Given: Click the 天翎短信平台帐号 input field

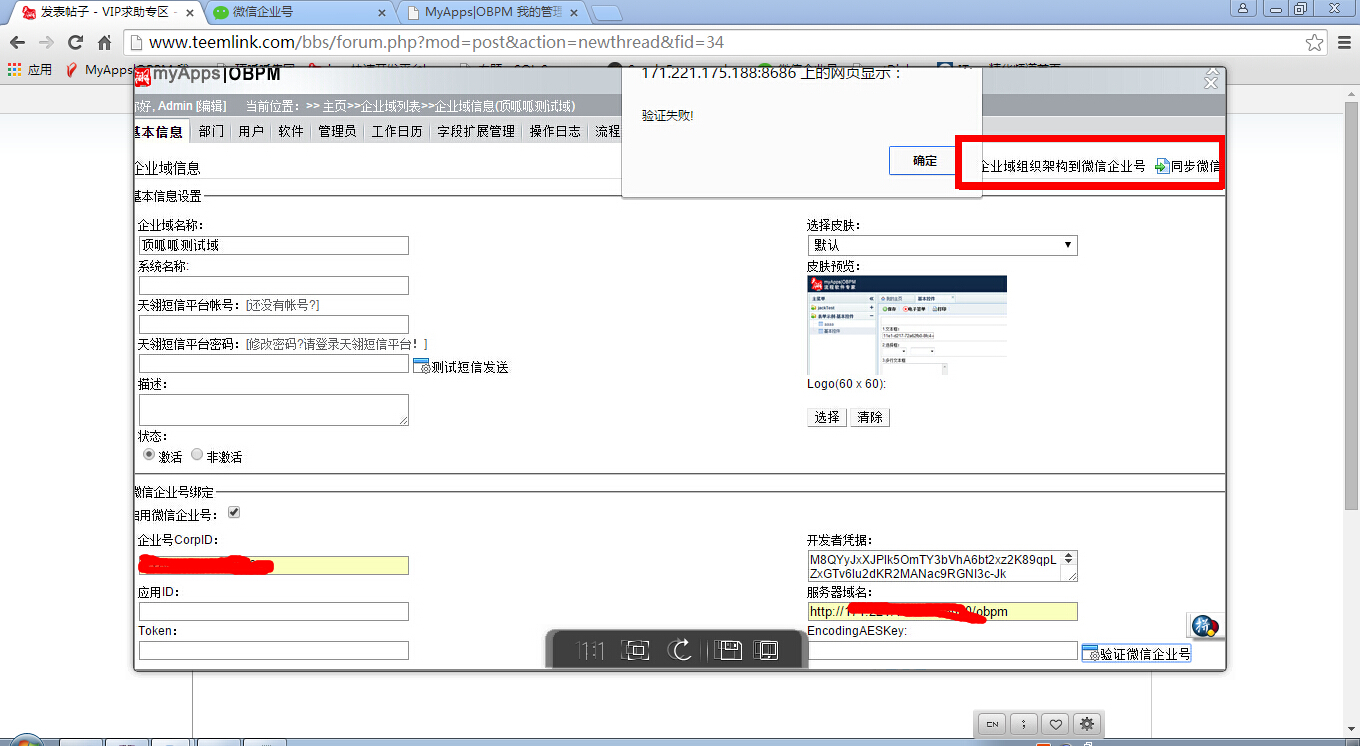Looking at the screenshot, I should (274, 324).
